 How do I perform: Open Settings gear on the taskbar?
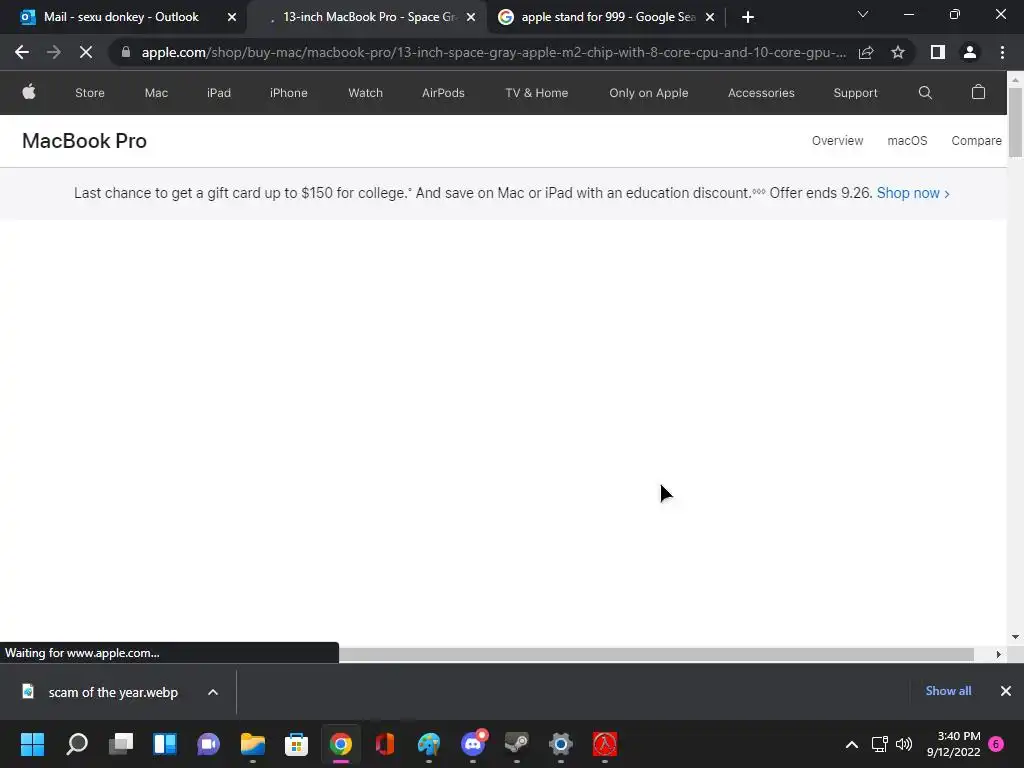pyautogui.click(x=560, y=744)
